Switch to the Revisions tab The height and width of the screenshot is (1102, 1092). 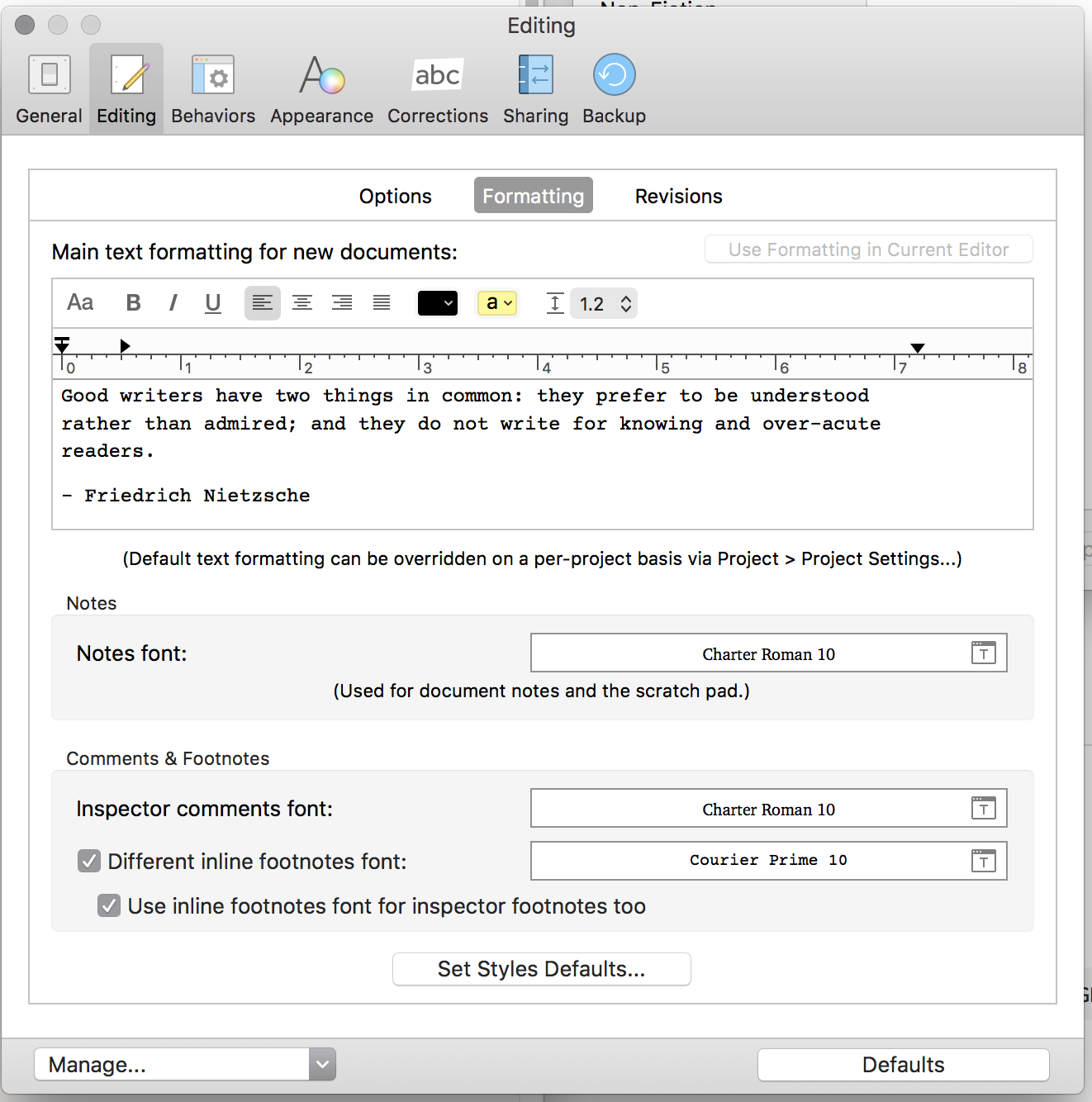coord(678,196)
